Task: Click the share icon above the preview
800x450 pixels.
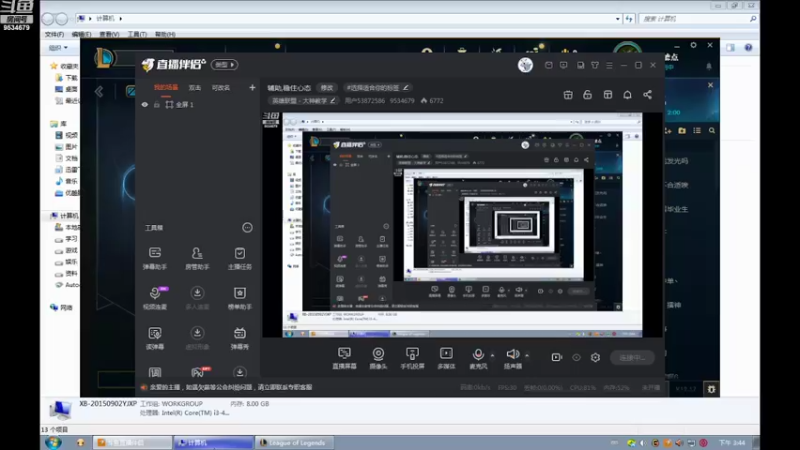Action: pyautogui.click(x=647, y=95)
